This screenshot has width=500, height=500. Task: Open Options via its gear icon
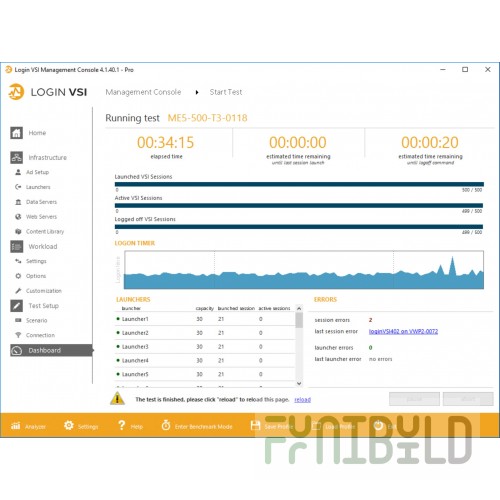click(x=18, y=276)
